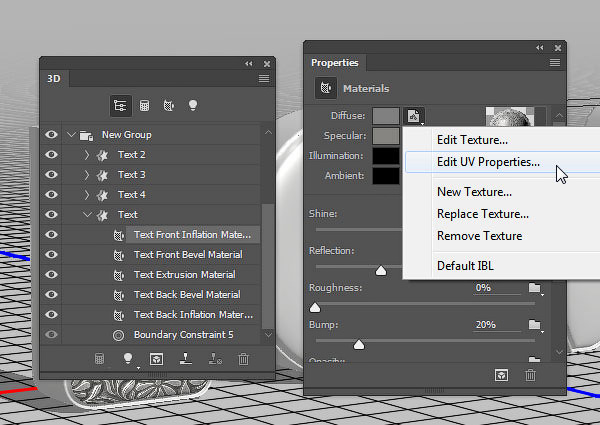Filter 3D panel by lights
Viewport: 600px width, 425px height.
point(191,105)
